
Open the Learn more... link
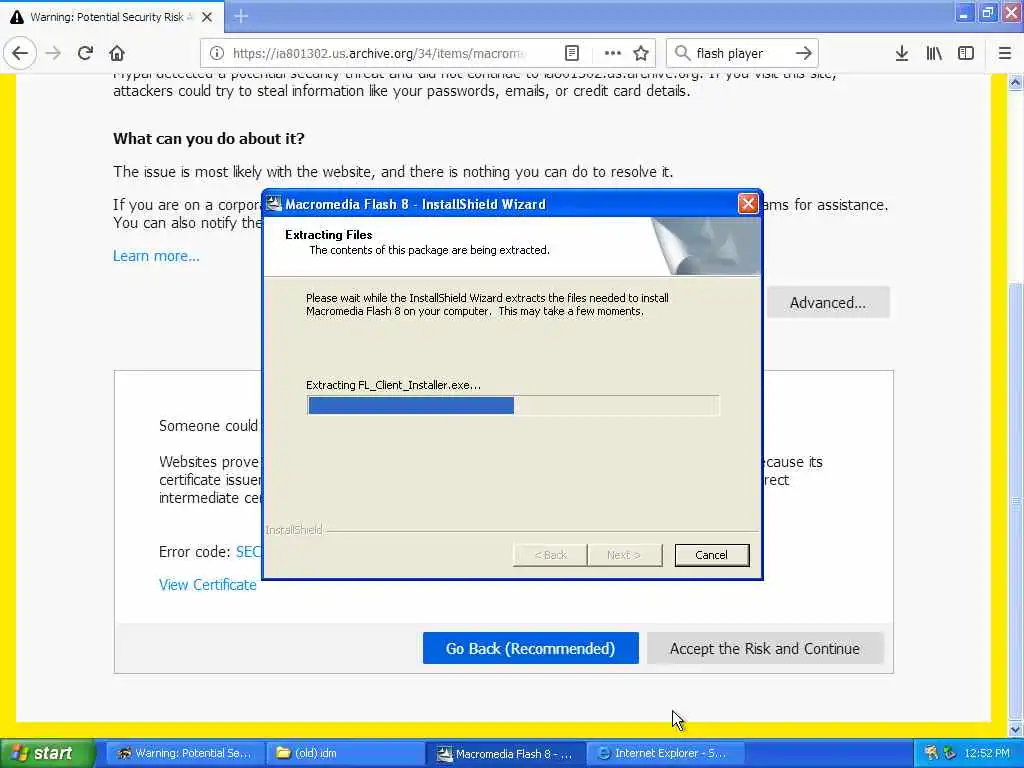click(156, 256)
